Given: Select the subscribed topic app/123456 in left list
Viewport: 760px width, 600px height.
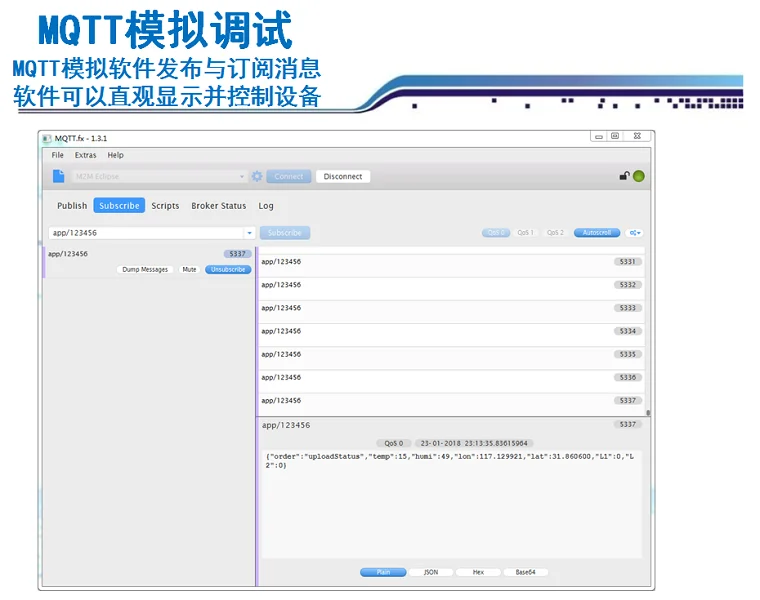Looking at the screenshot, I should 147,262.
